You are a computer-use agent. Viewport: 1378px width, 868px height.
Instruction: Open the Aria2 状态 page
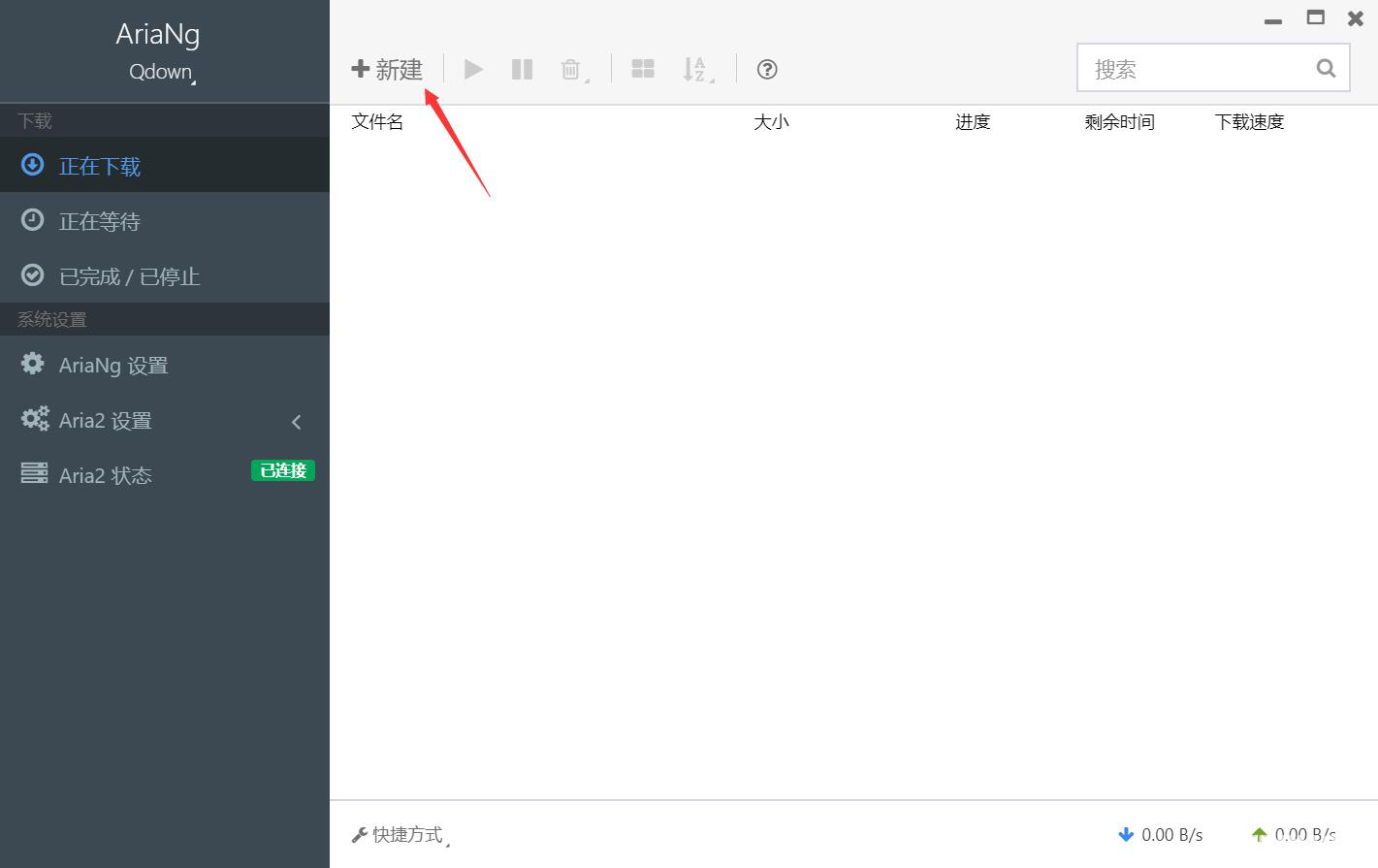click(x=165, y=475)
